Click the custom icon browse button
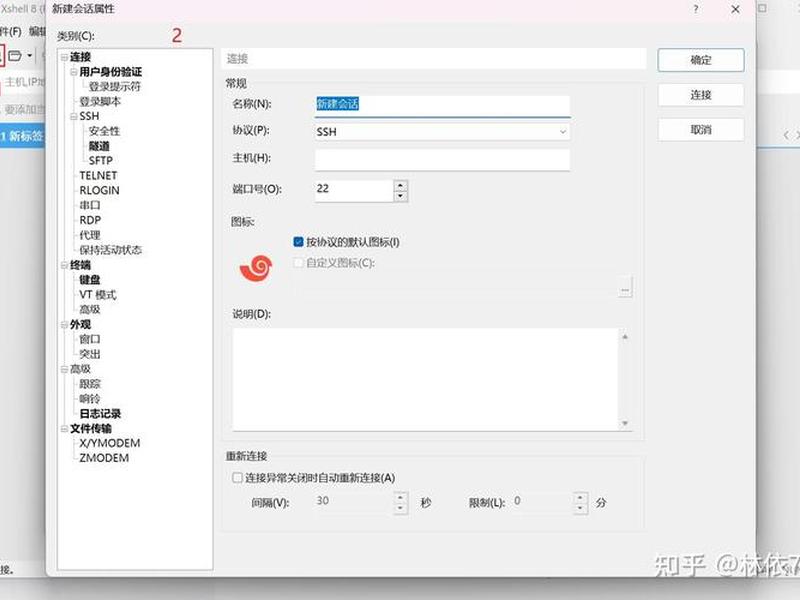800x600 pixels. tap(625, 289)
